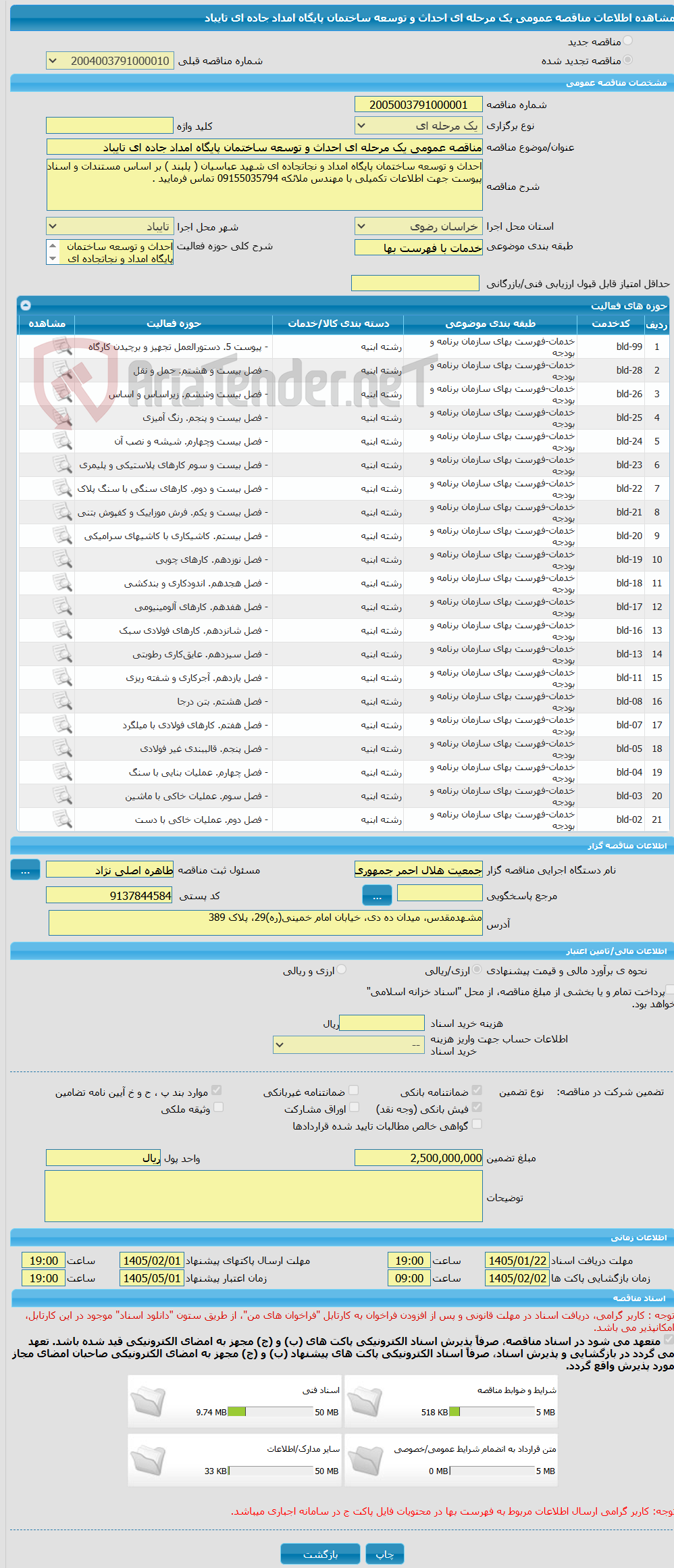Open متن قرارداد folder icon
Viewport: 674px width, 1568px height.
point(365,1460)
